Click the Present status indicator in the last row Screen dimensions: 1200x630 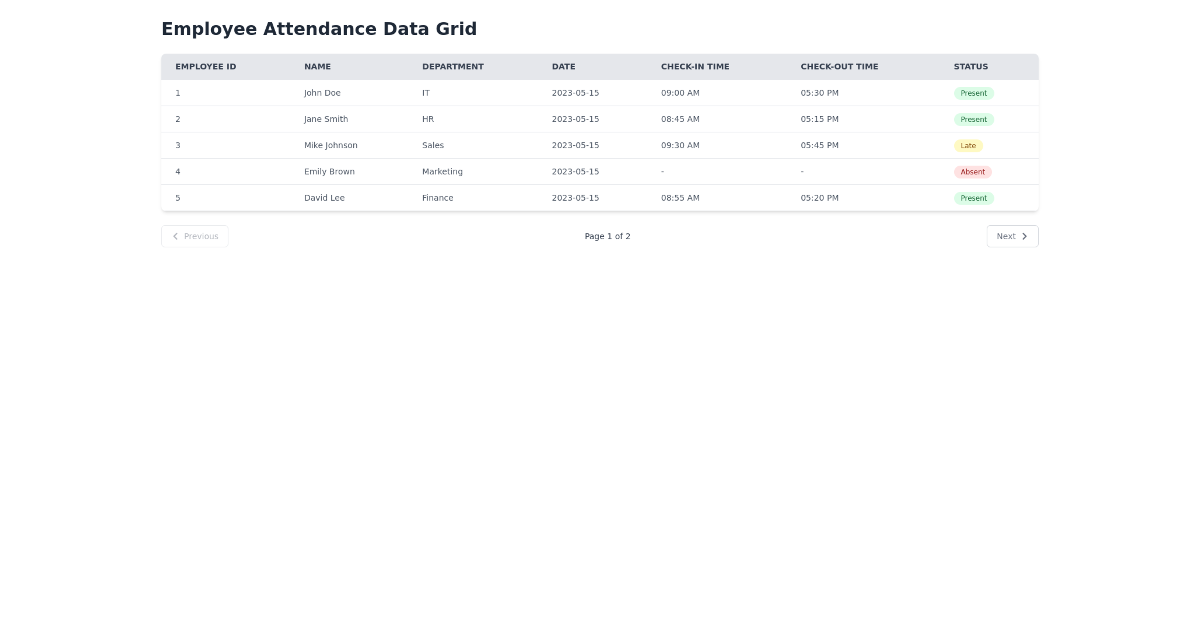pos(973,197)
